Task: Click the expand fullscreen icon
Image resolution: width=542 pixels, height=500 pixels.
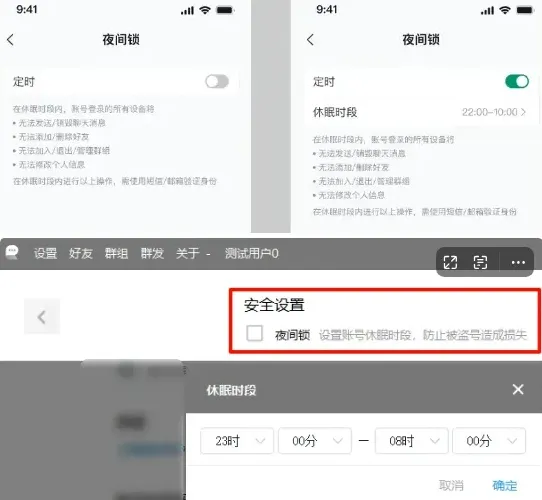Action: point(450,262)
